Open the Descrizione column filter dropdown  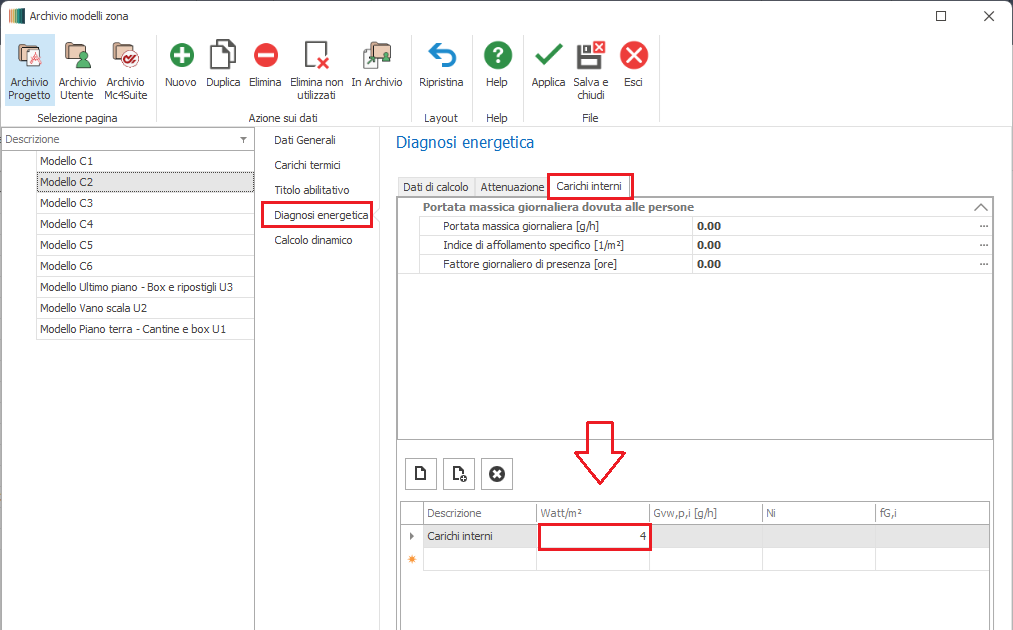[x=243, y=140]
